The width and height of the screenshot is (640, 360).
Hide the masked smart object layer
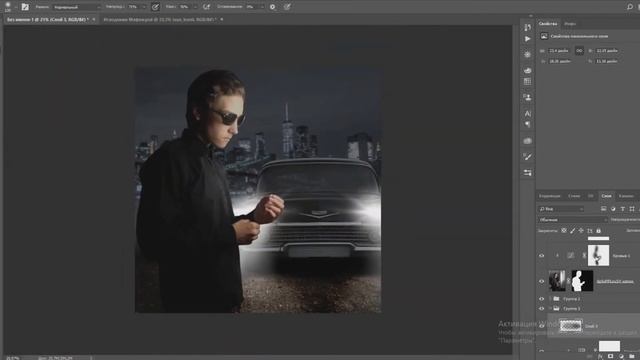542,281
